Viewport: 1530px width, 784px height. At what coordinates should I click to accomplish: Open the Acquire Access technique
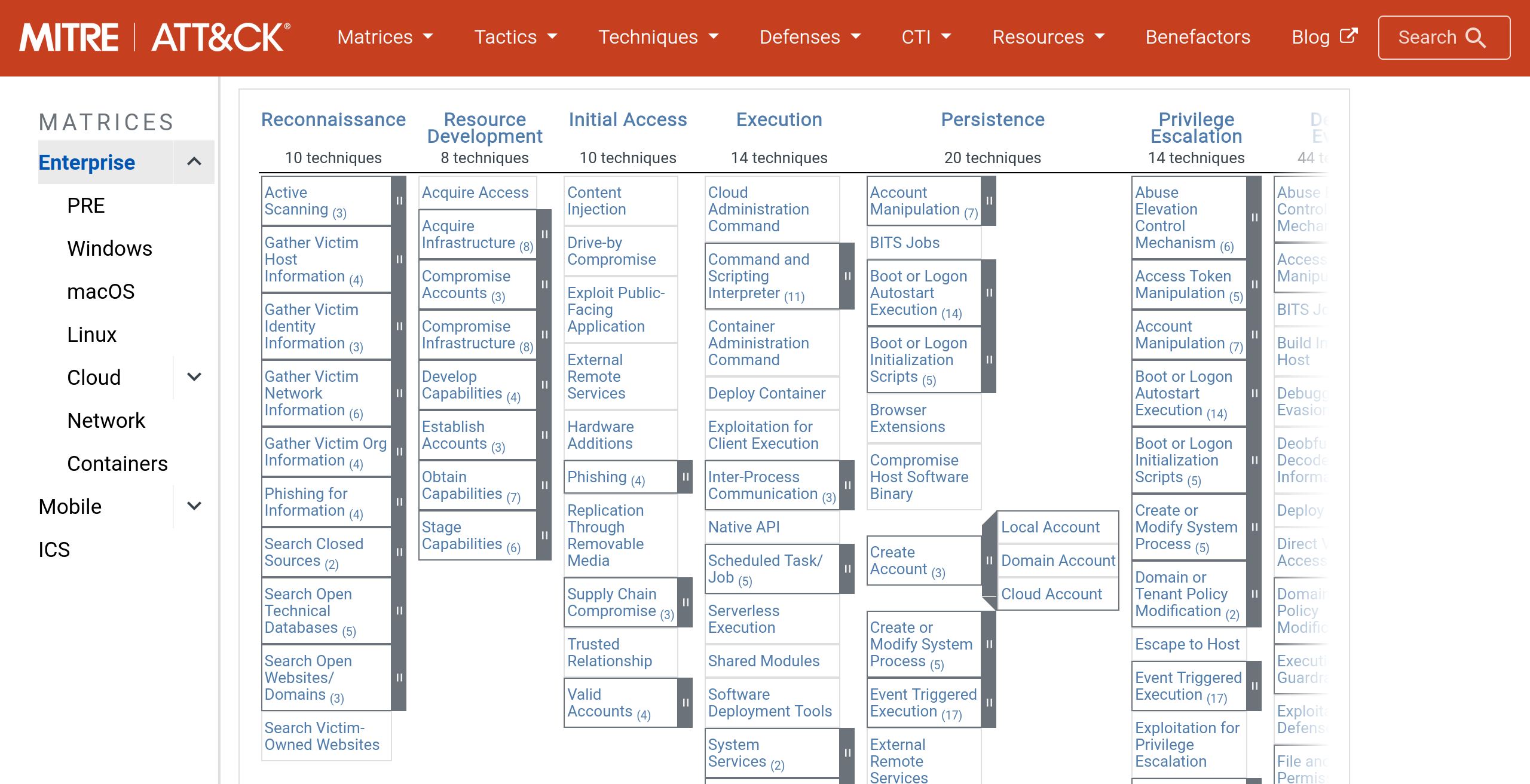point(475,192)
